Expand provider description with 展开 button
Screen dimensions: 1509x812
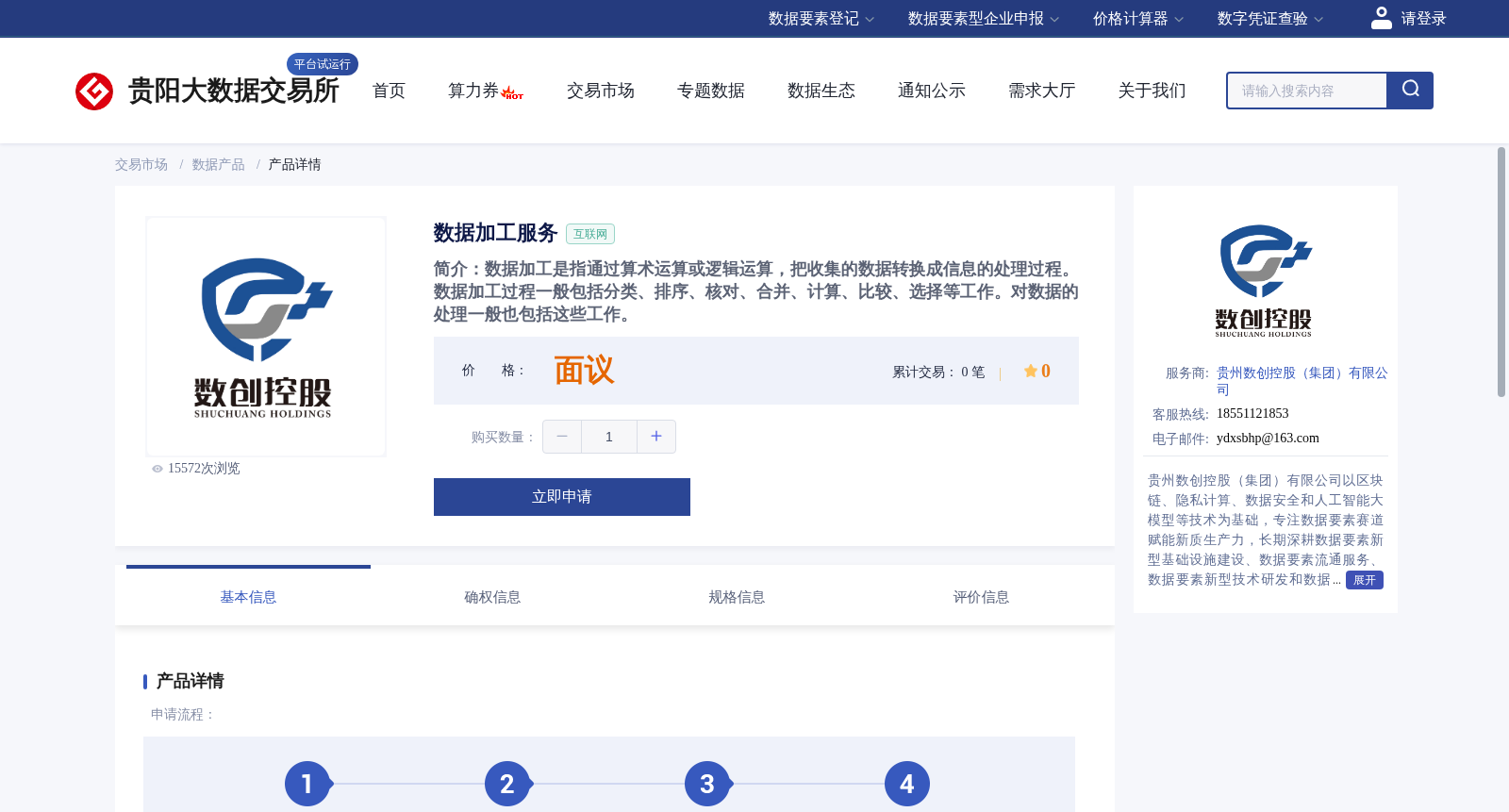point(1365,580)
